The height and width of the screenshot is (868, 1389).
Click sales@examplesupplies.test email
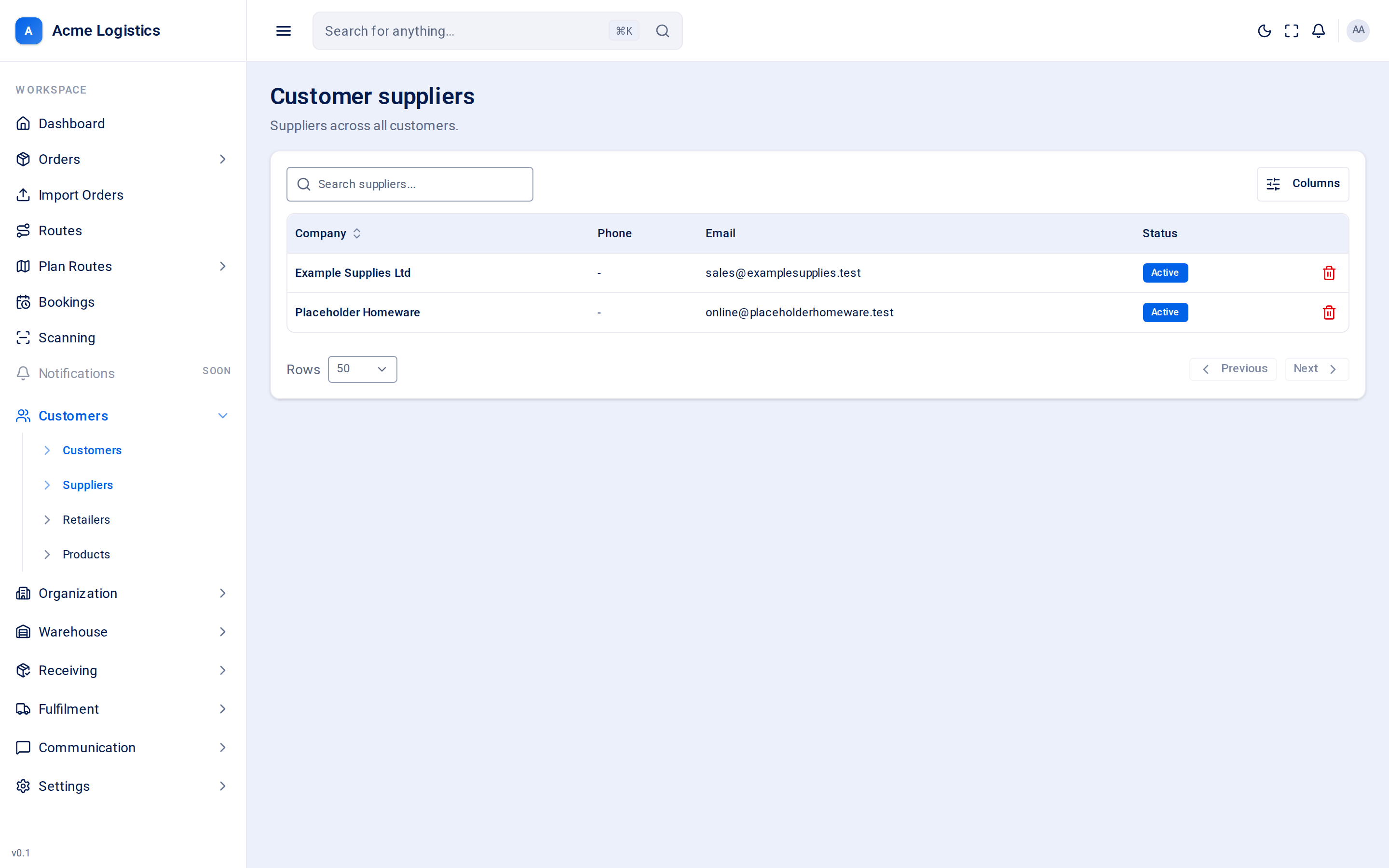(x=783, y=272)
